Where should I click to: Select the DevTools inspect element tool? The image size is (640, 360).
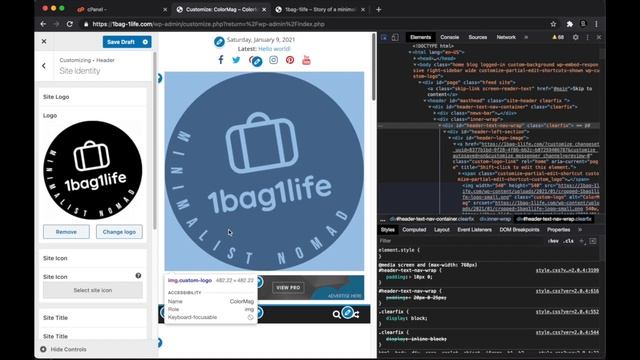click(384, 37)
